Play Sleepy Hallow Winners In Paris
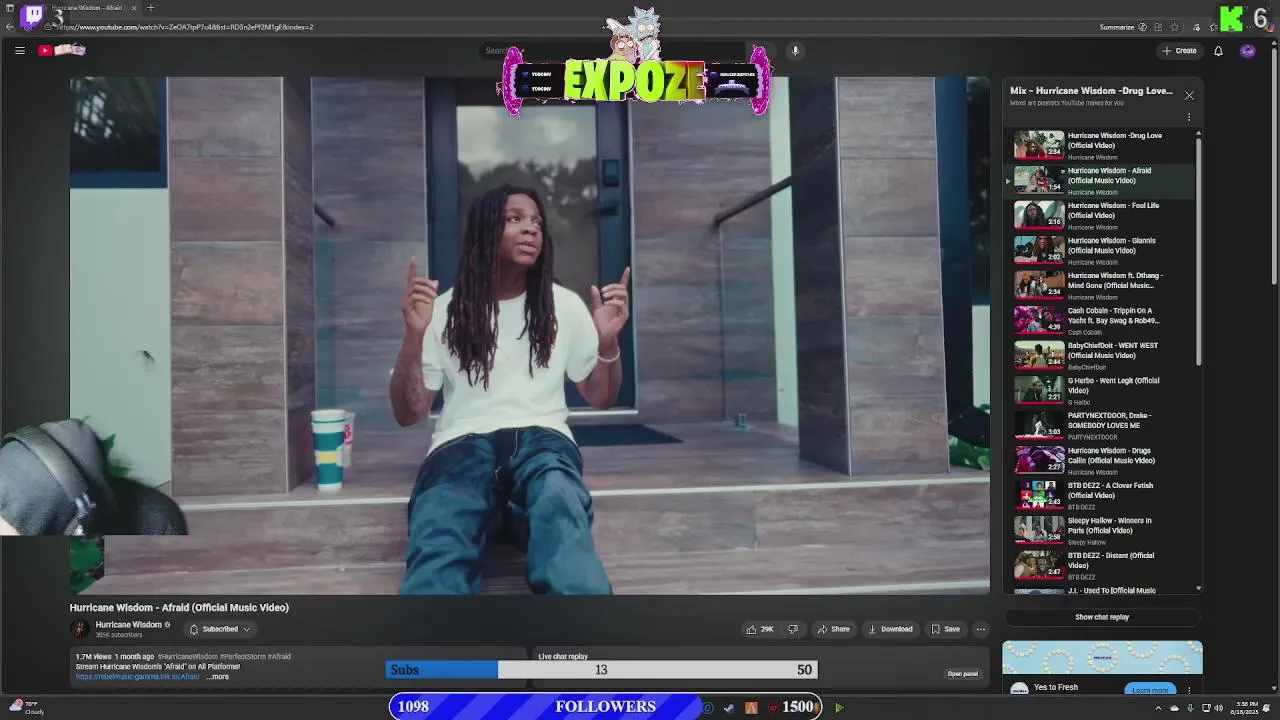The image size is (1280, 720). [1100, 531]
